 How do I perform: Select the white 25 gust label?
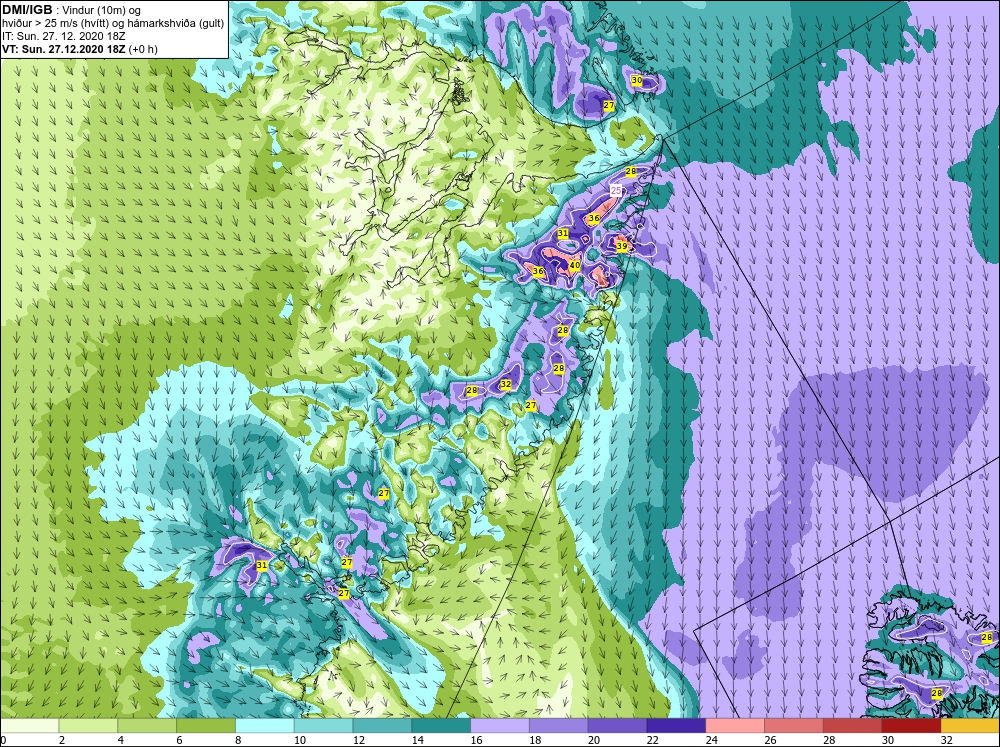click(616, 190)
